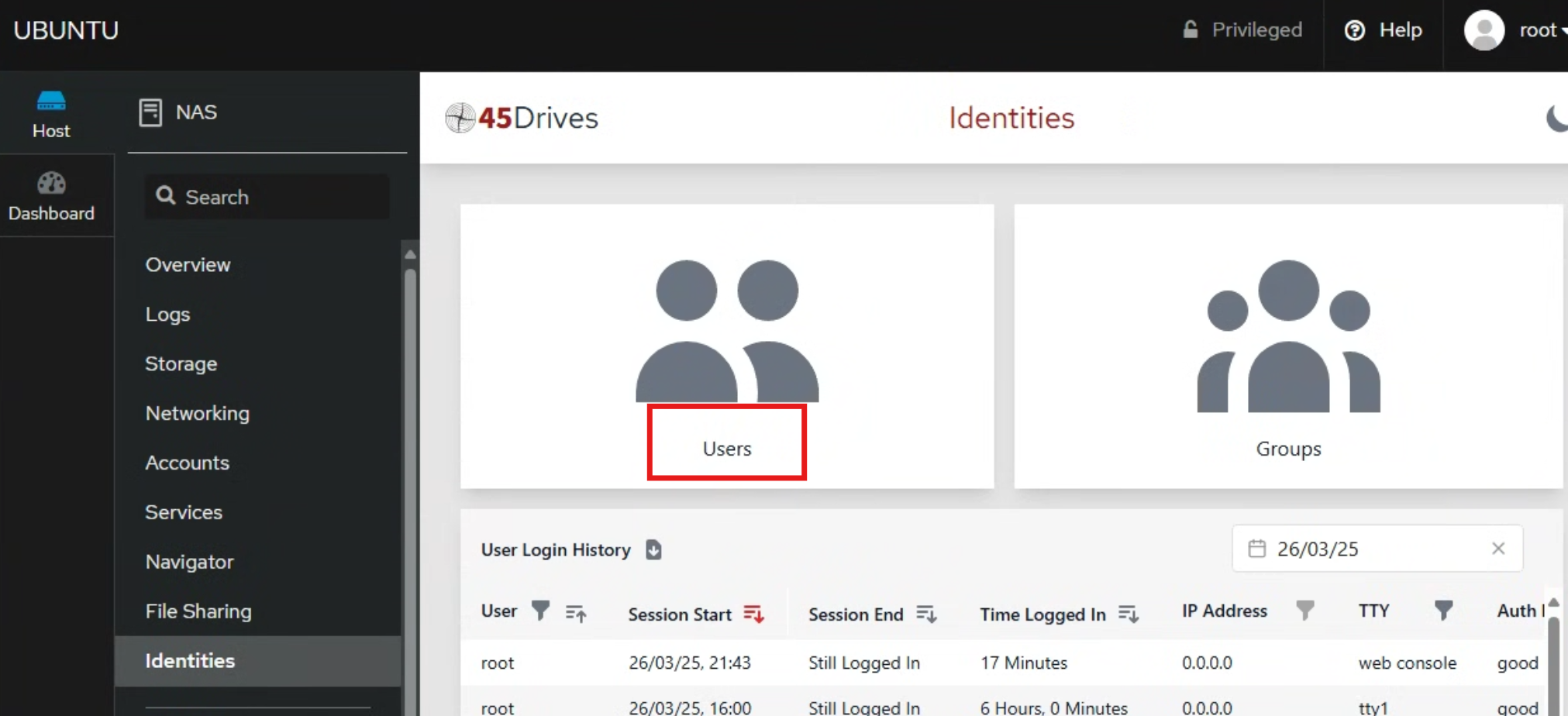Open Accounts in the sidebar

tap(188, 463)
